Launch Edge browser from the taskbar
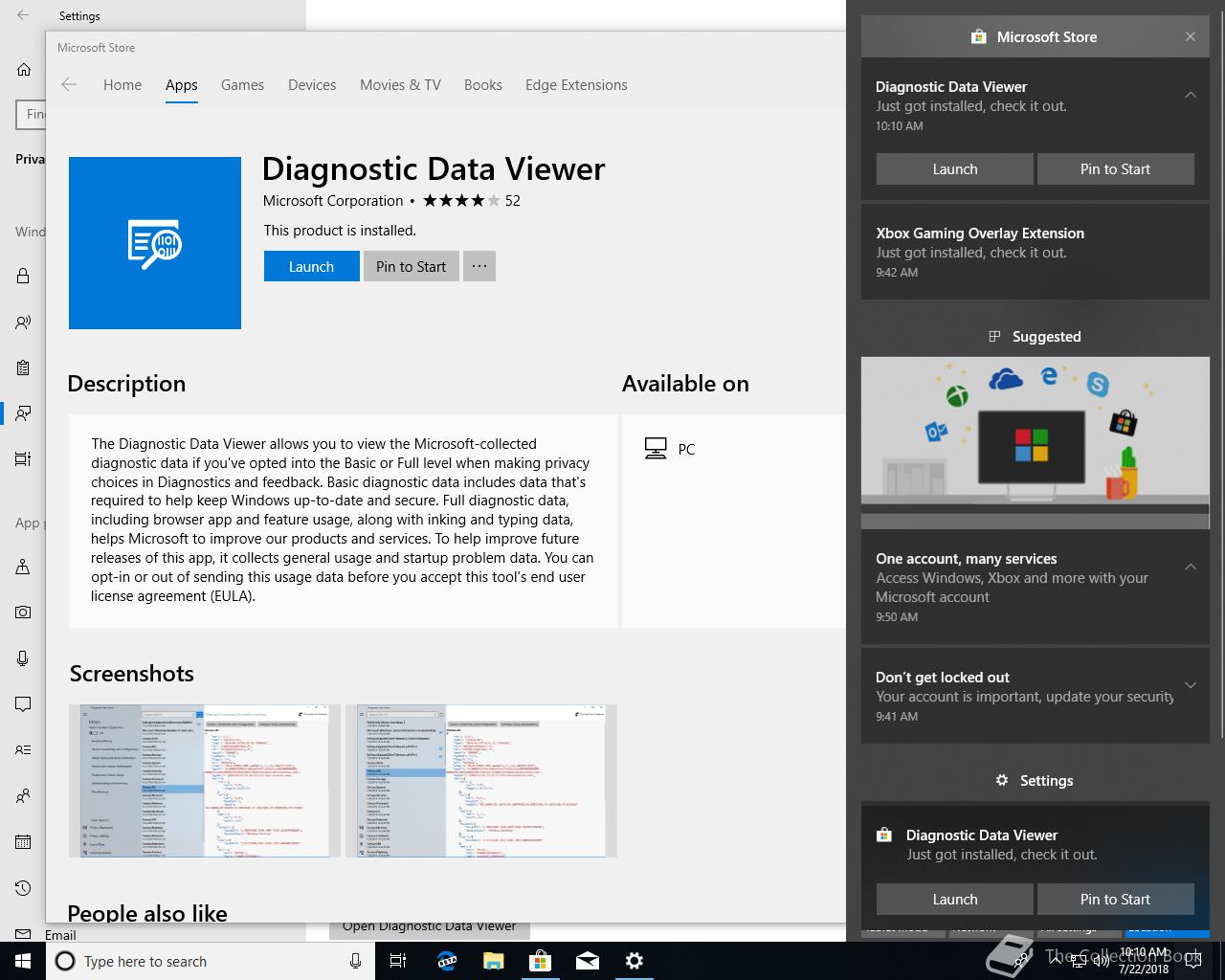1225x980 pixels. [447, 961]
